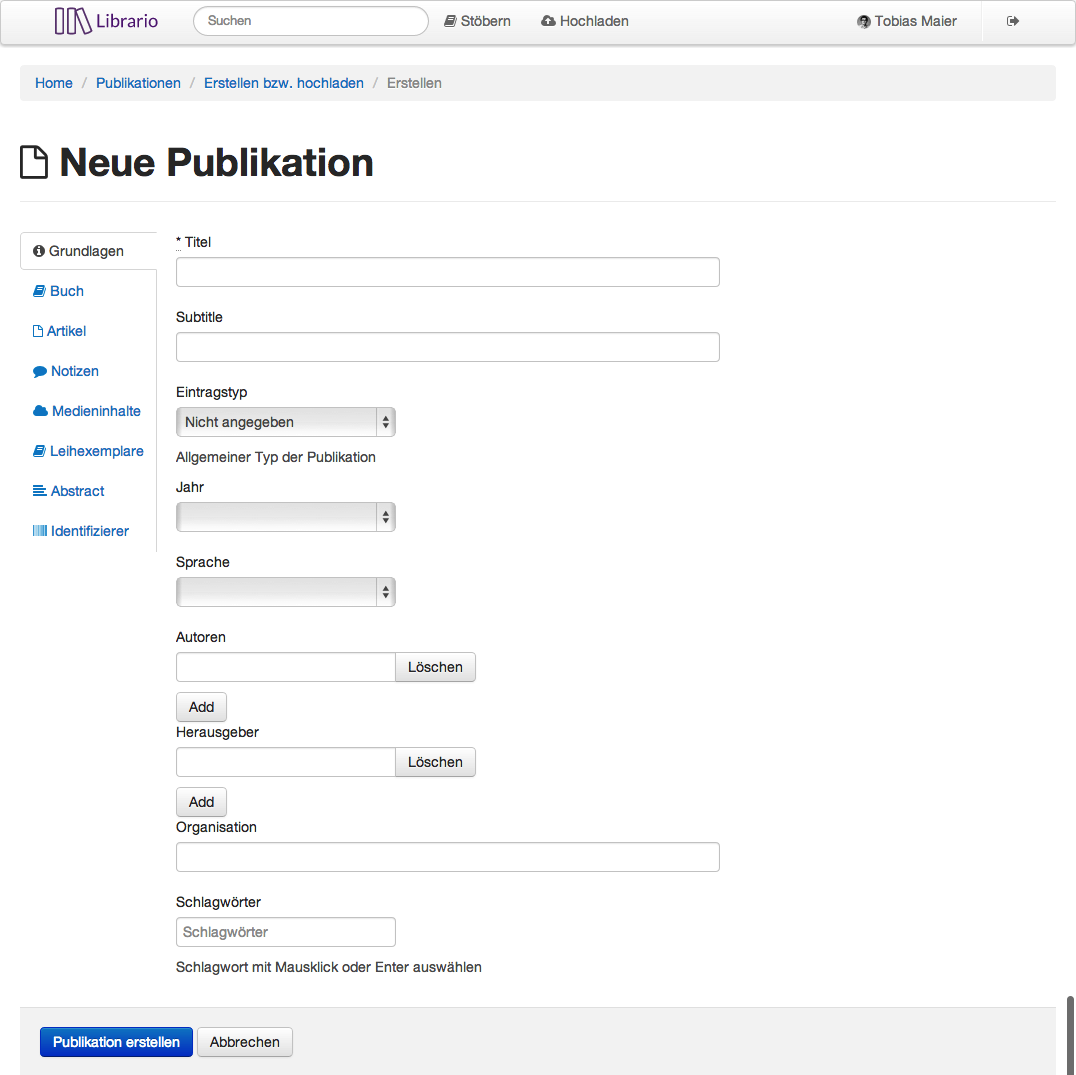The height and width of the screenshot is (1075, 1076).
Task: Click the speech bubble icon beside Notizen
Action: (x=40, y=371)
